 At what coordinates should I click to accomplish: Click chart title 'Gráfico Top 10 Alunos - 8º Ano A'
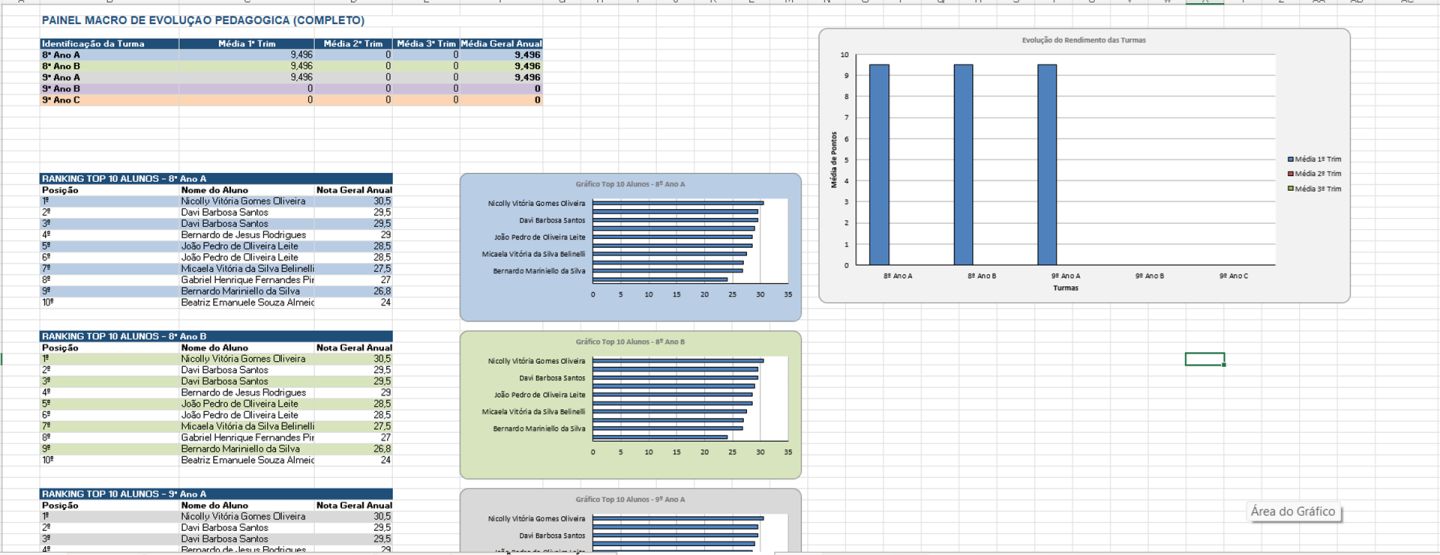(x=630, y=185)
